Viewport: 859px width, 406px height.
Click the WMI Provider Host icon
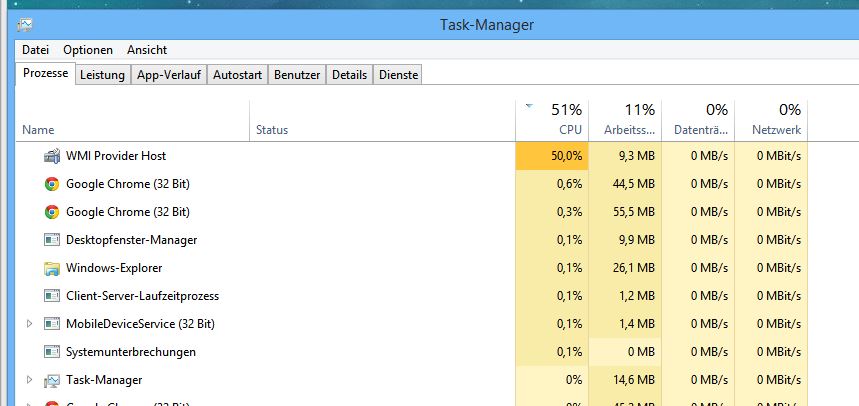(x=51, y=156)
